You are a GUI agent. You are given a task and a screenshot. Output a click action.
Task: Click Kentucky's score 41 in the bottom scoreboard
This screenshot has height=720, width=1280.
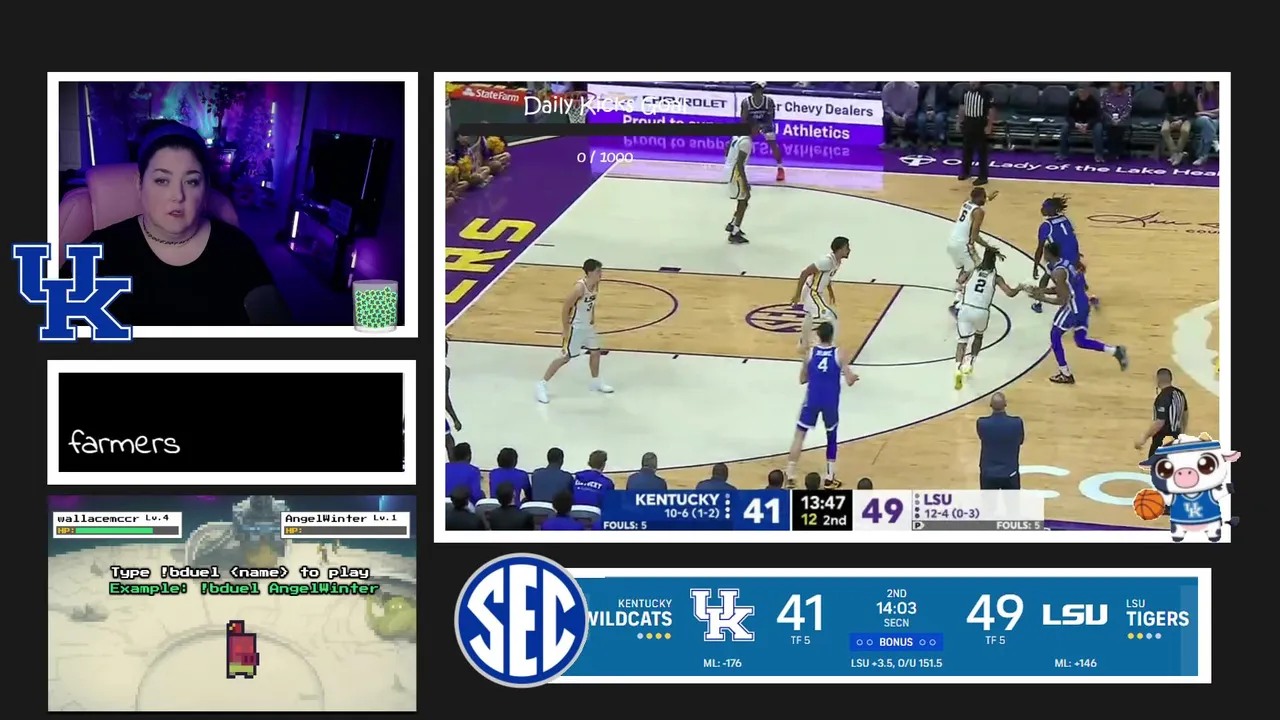pos(800,613)
